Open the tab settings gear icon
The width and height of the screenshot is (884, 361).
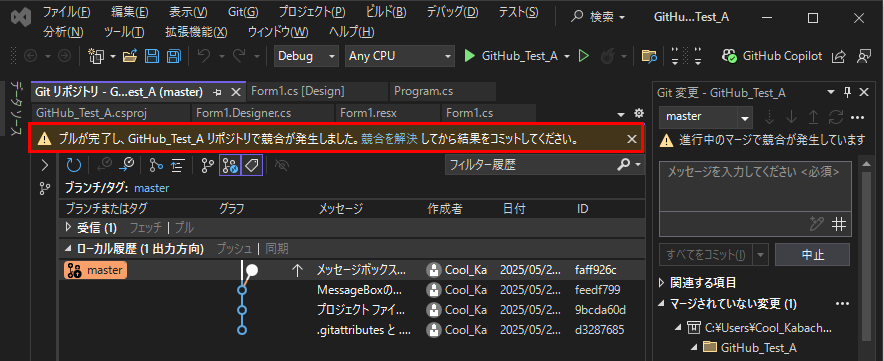point(638,113)
